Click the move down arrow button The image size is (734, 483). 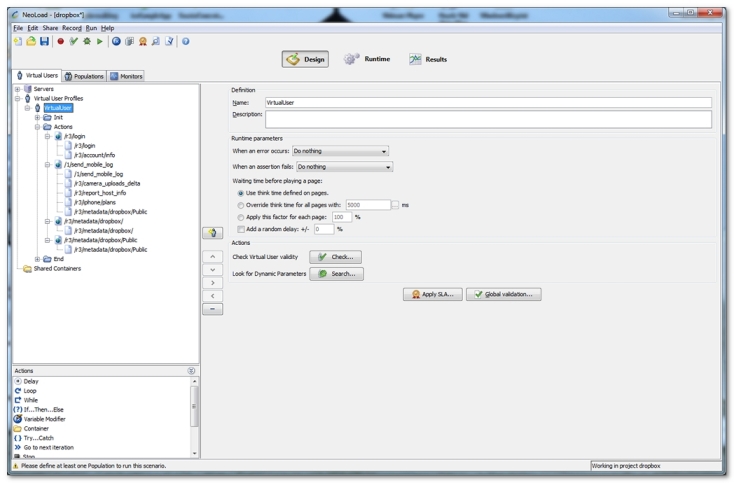click(x=213, y=270)
